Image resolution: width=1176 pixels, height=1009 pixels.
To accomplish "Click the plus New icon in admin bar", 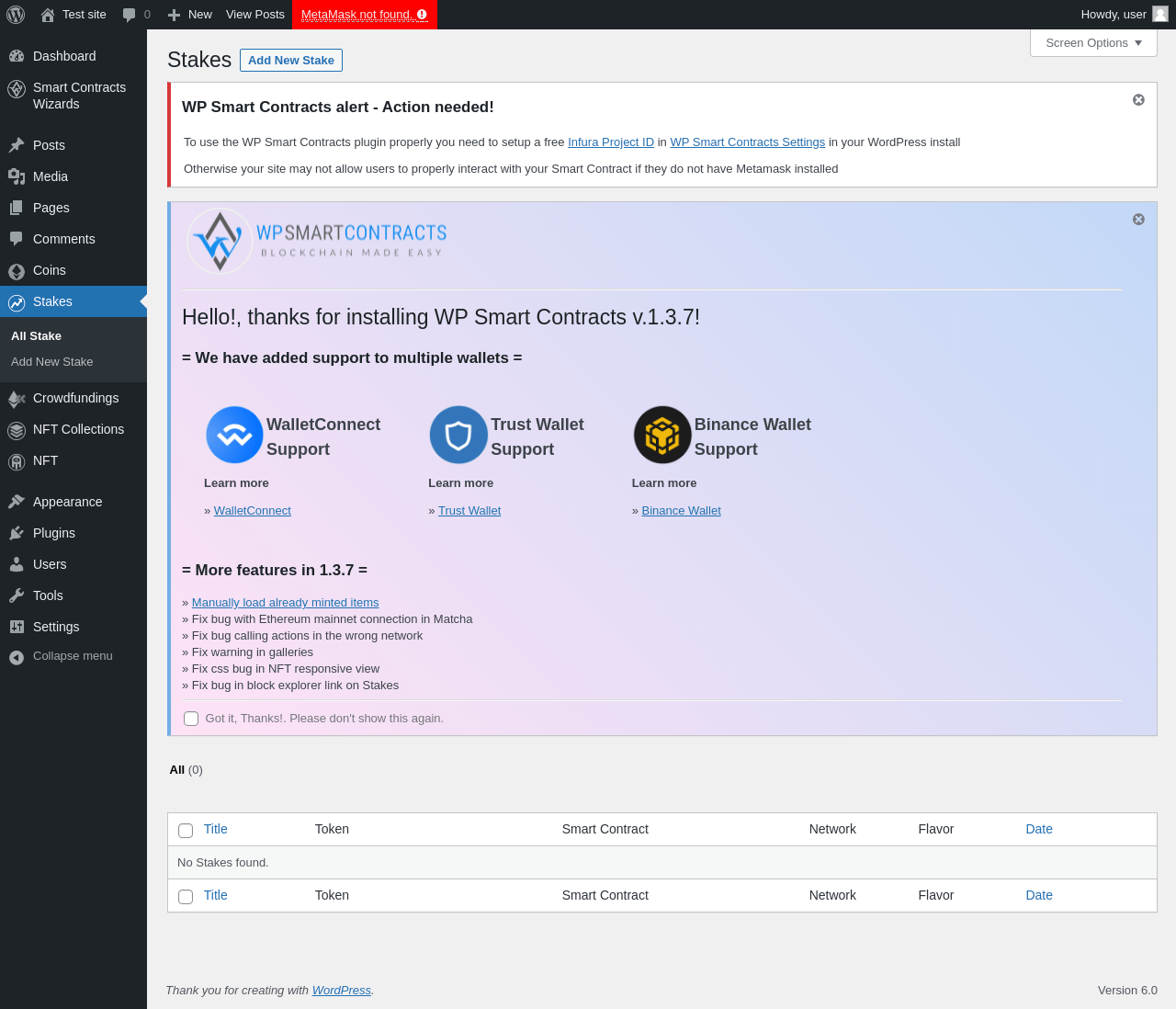I will point(174,15).
